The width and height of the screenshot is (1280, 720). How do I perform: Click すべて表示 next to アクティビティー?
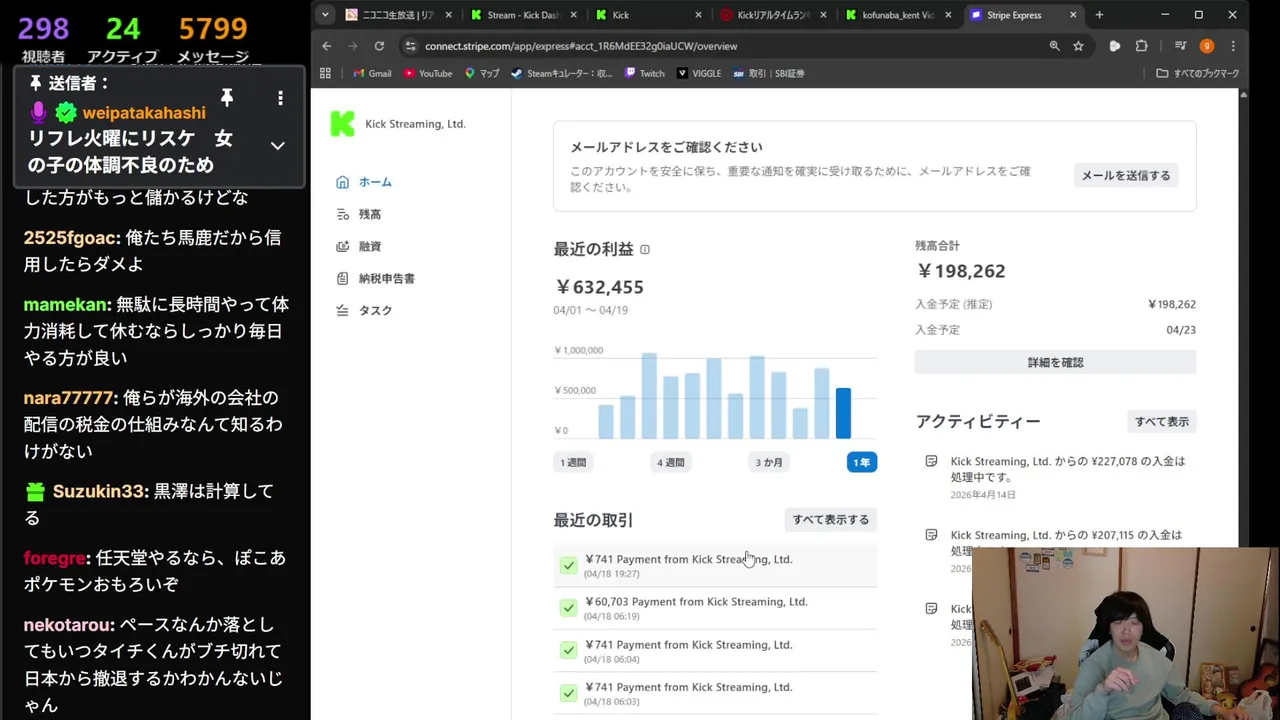click(x=1161, y=421)
